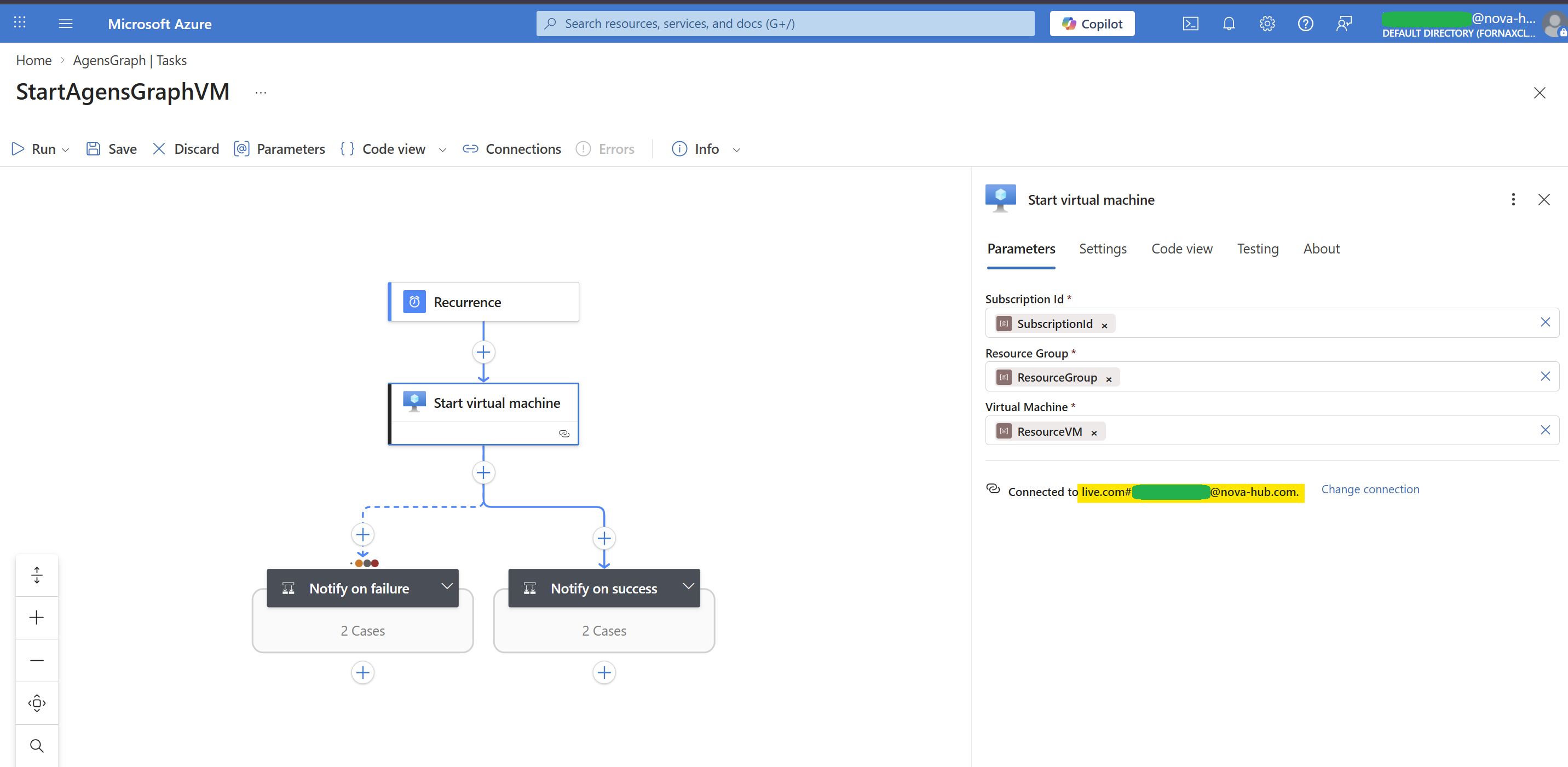Launch Cloud Shell from the header
This screenshot has height=767, width=1568.
(x=1191, y=23)
